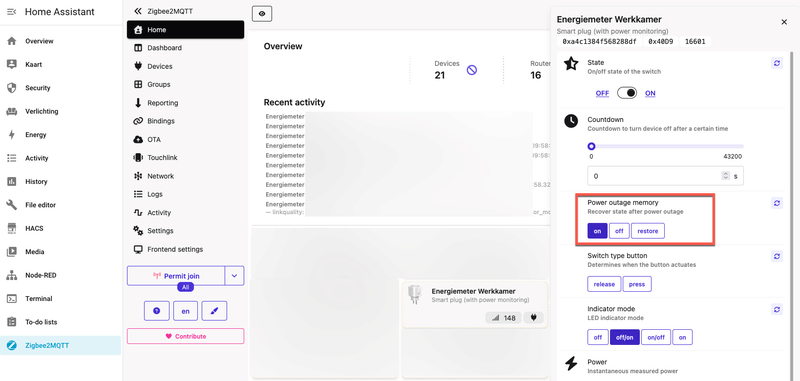Set Indicator mode to off/on
Viewport: 800px width, 381px height.
click(x=625, y=337)
